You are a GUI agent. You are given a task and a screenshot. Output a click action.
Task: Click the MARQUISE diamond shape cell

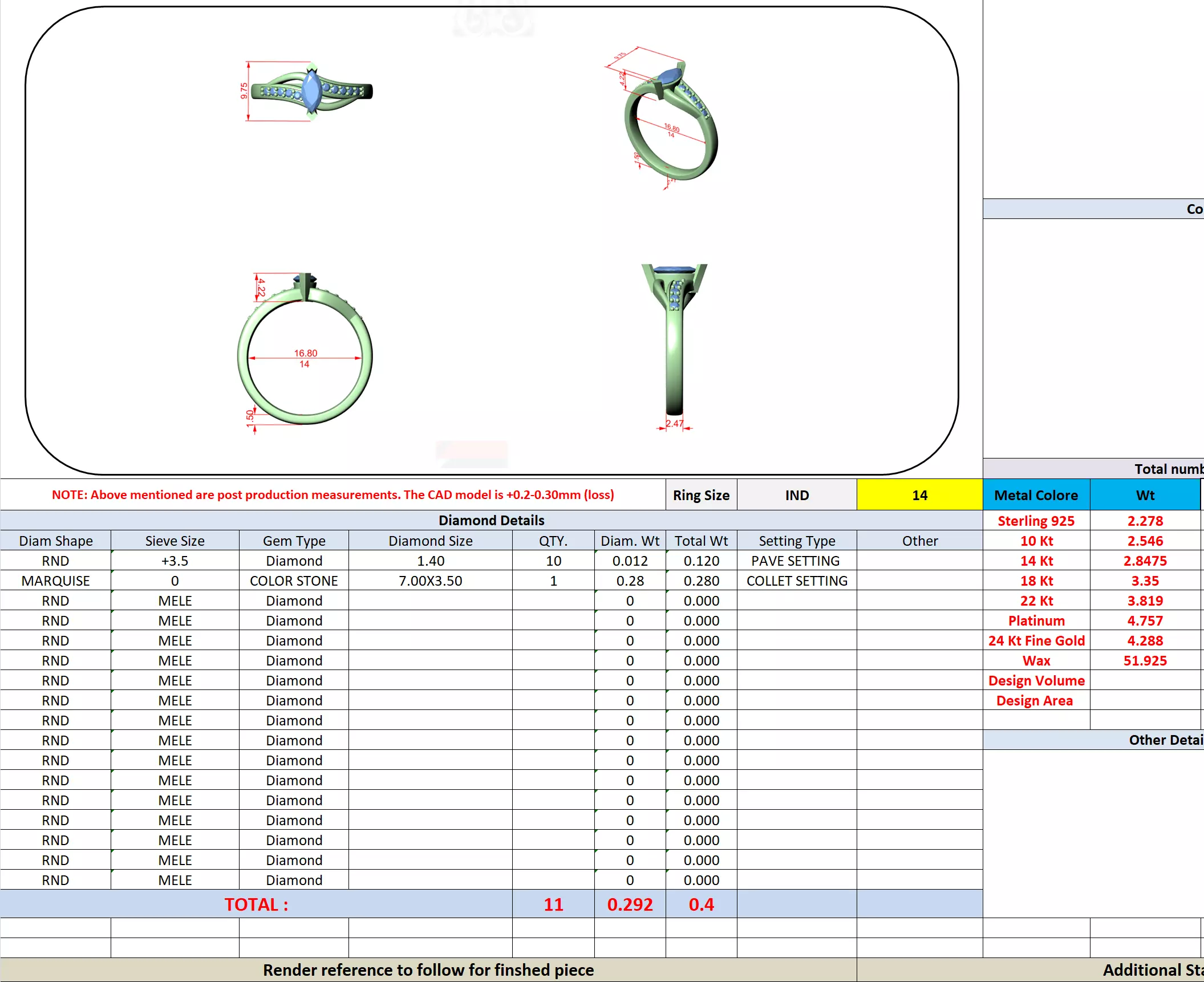click(55, 581)
